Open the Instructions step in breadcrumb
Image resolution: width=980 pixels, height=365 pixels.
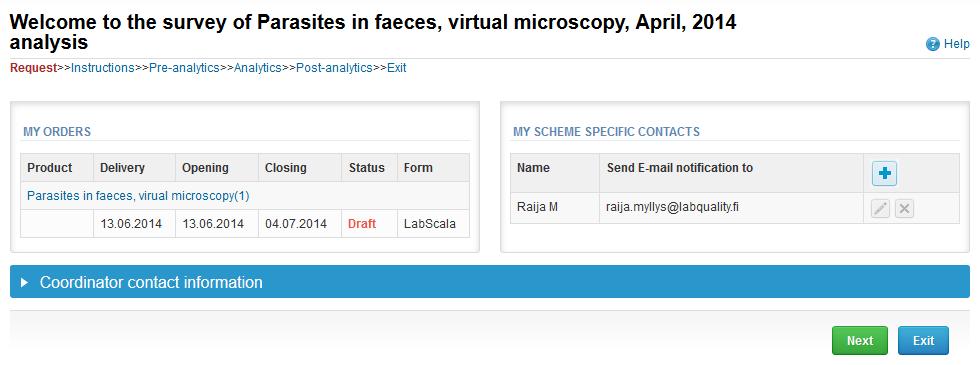pyautogui.click(x=102, y=68)
